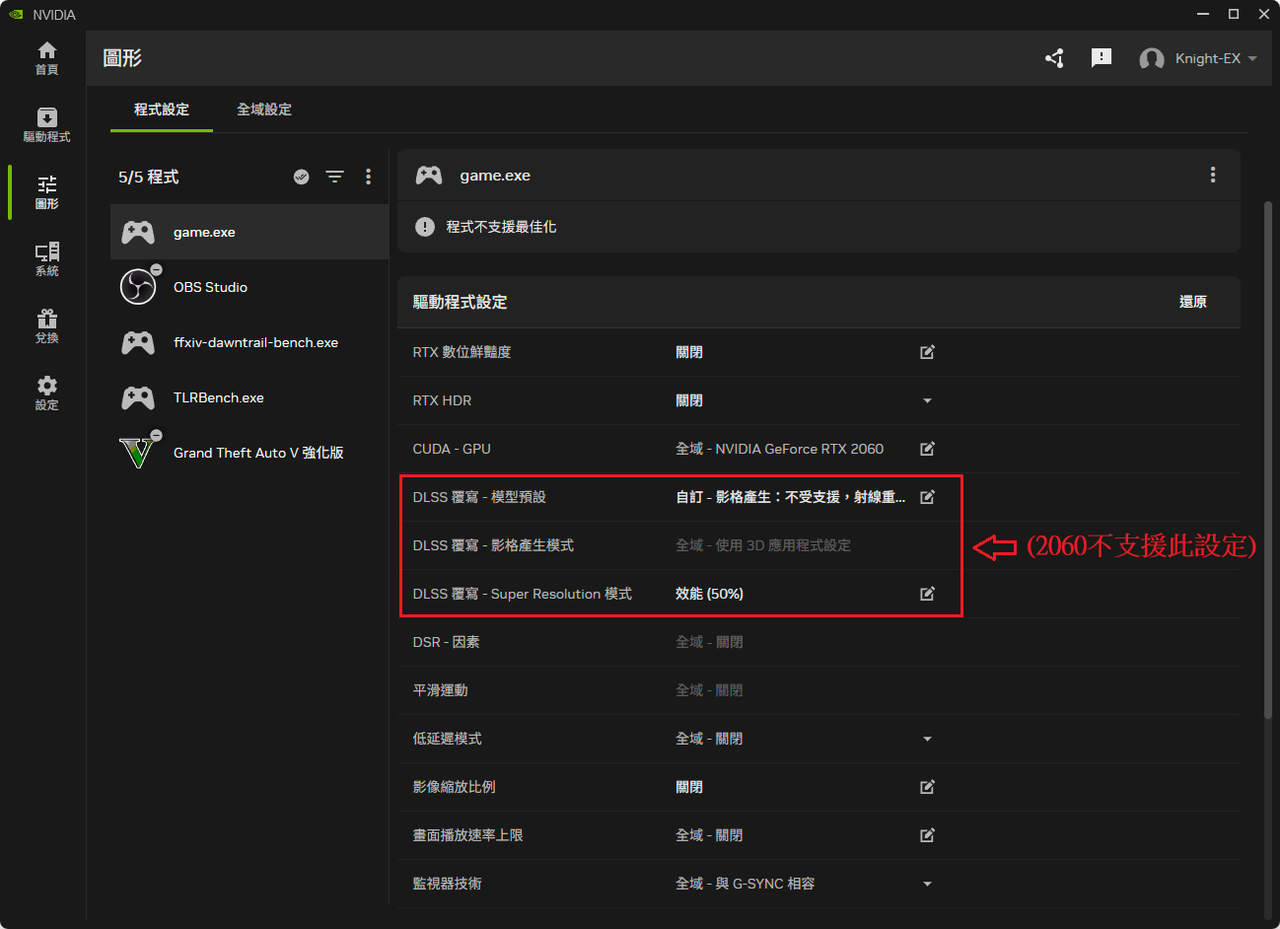Switch to the 程式設定 tab
Screen dimensions: 1280x929
coord(161,109)
